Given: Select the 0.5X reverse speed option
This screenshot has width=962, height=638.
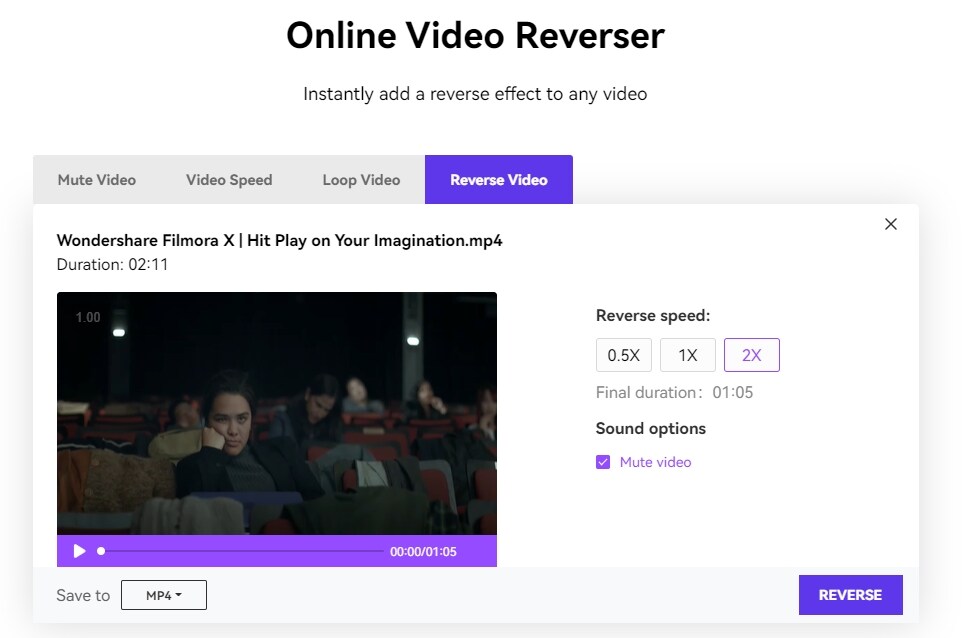Looking at the screenshot, I should pyautogui.click(x=623, y=354).
